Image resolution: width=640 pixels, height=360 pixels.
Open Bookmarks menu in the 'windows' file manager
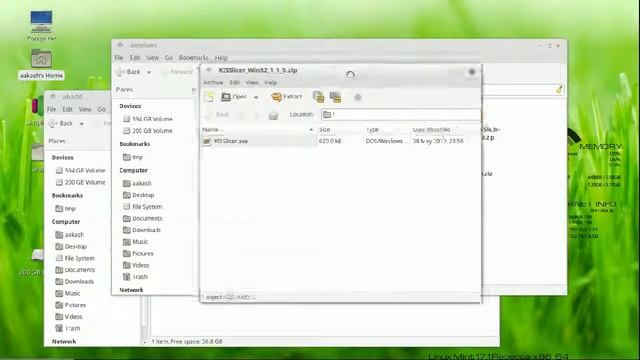coord(193,58)
